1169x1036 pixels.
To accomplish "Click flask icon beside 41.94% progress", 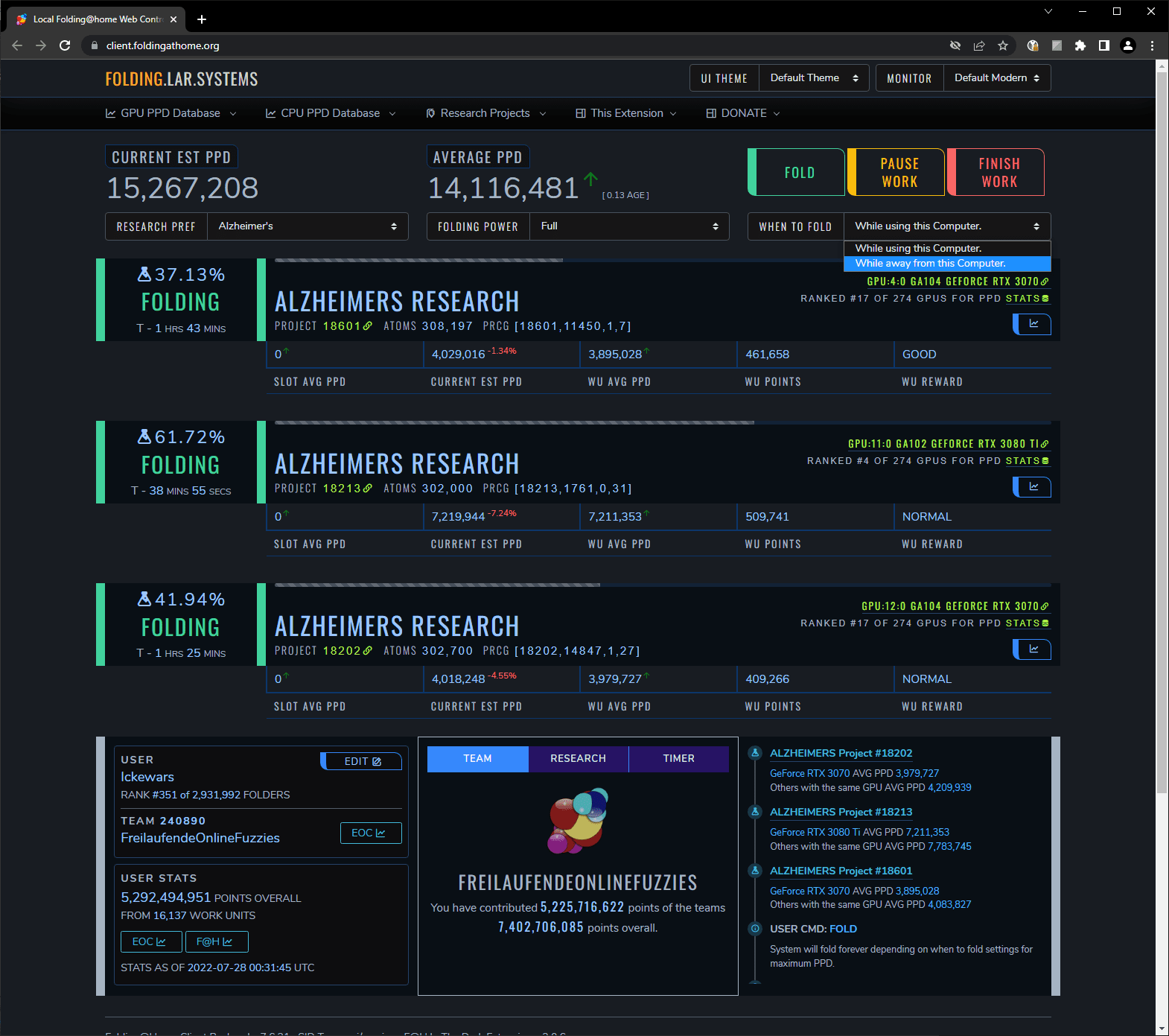I will click(144, 599).
